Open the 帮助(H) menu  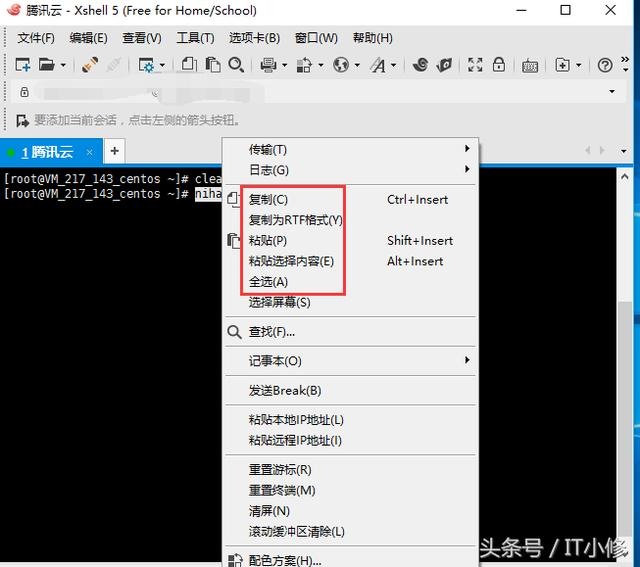[x=373, y=38]
